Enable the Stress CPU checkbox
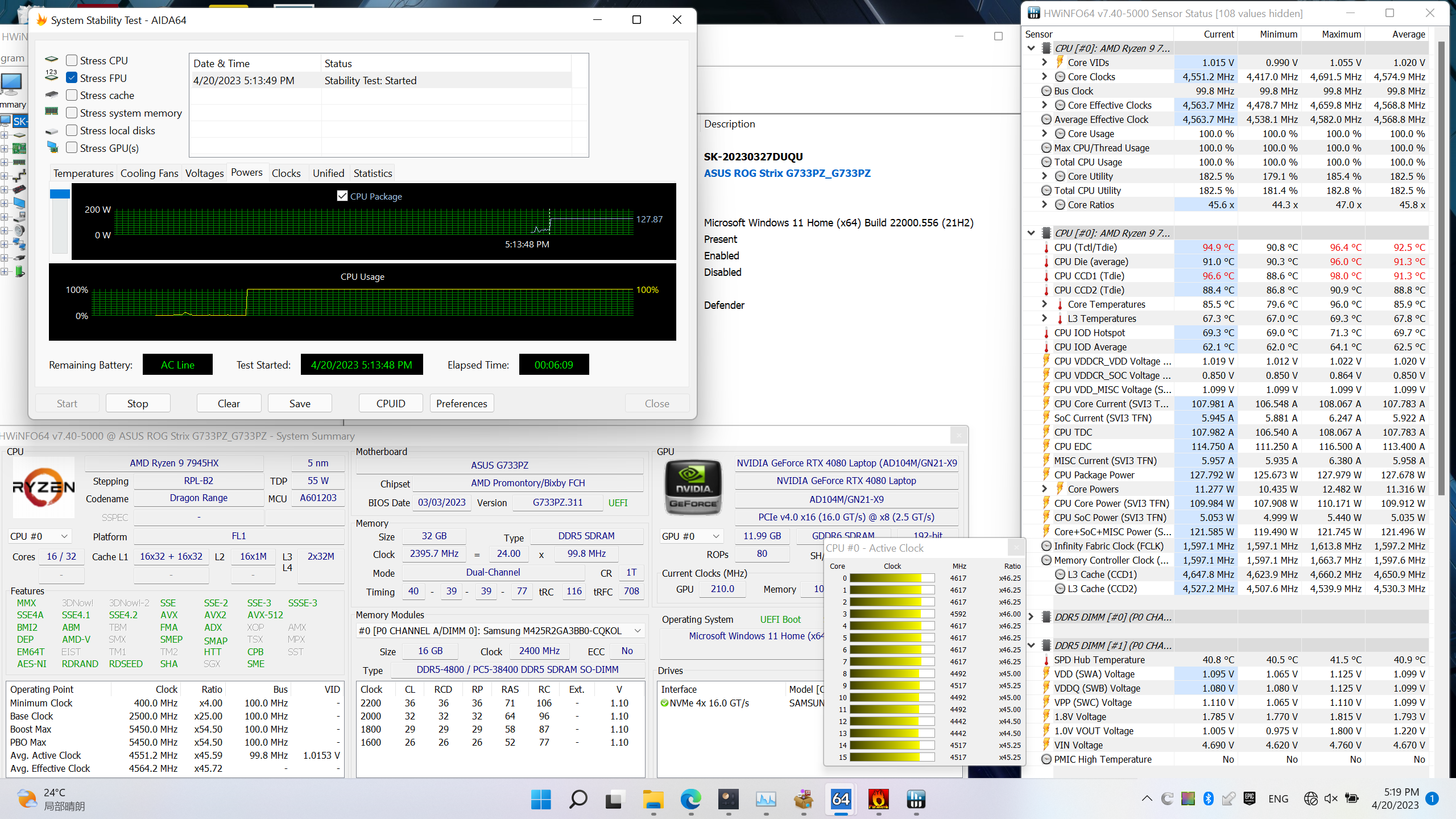The image size is (1456, 819). pyautogui.click(x=72, y=60)
